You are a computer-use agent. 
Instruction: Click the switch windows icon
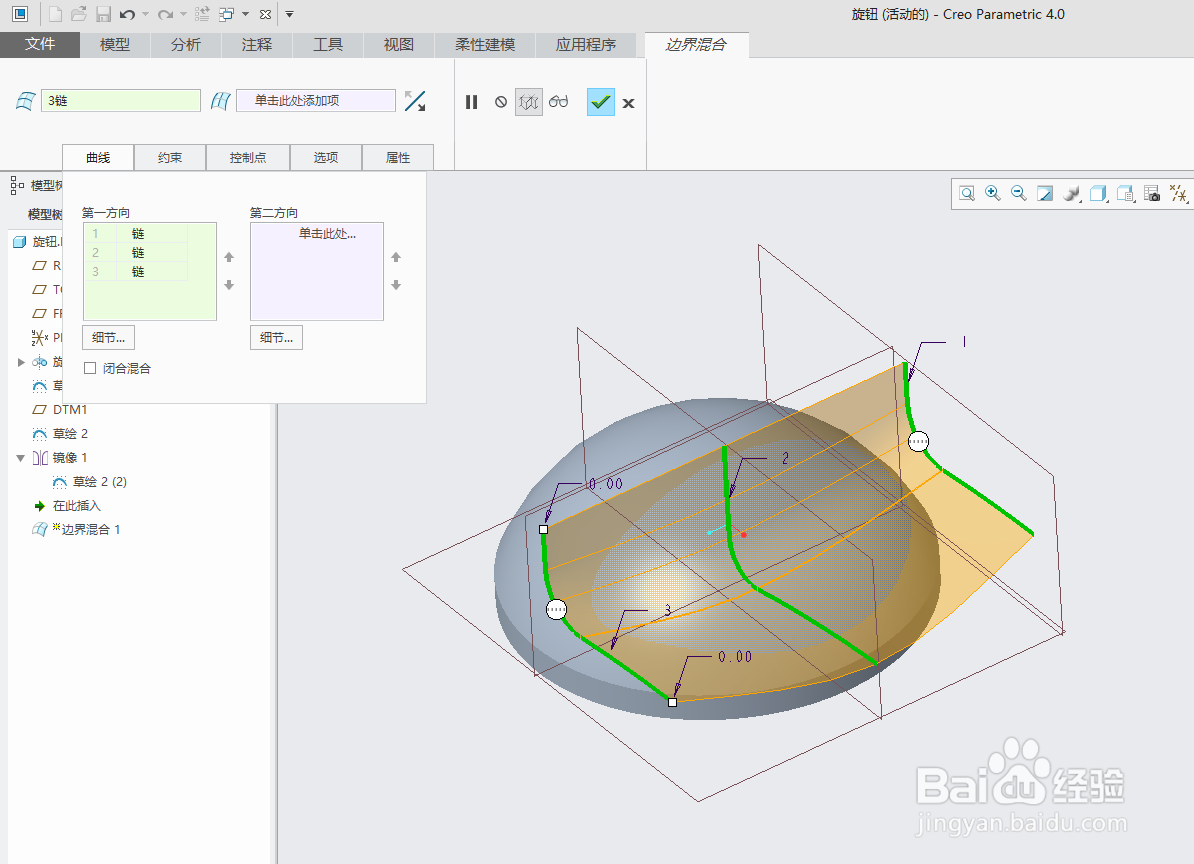226,14
